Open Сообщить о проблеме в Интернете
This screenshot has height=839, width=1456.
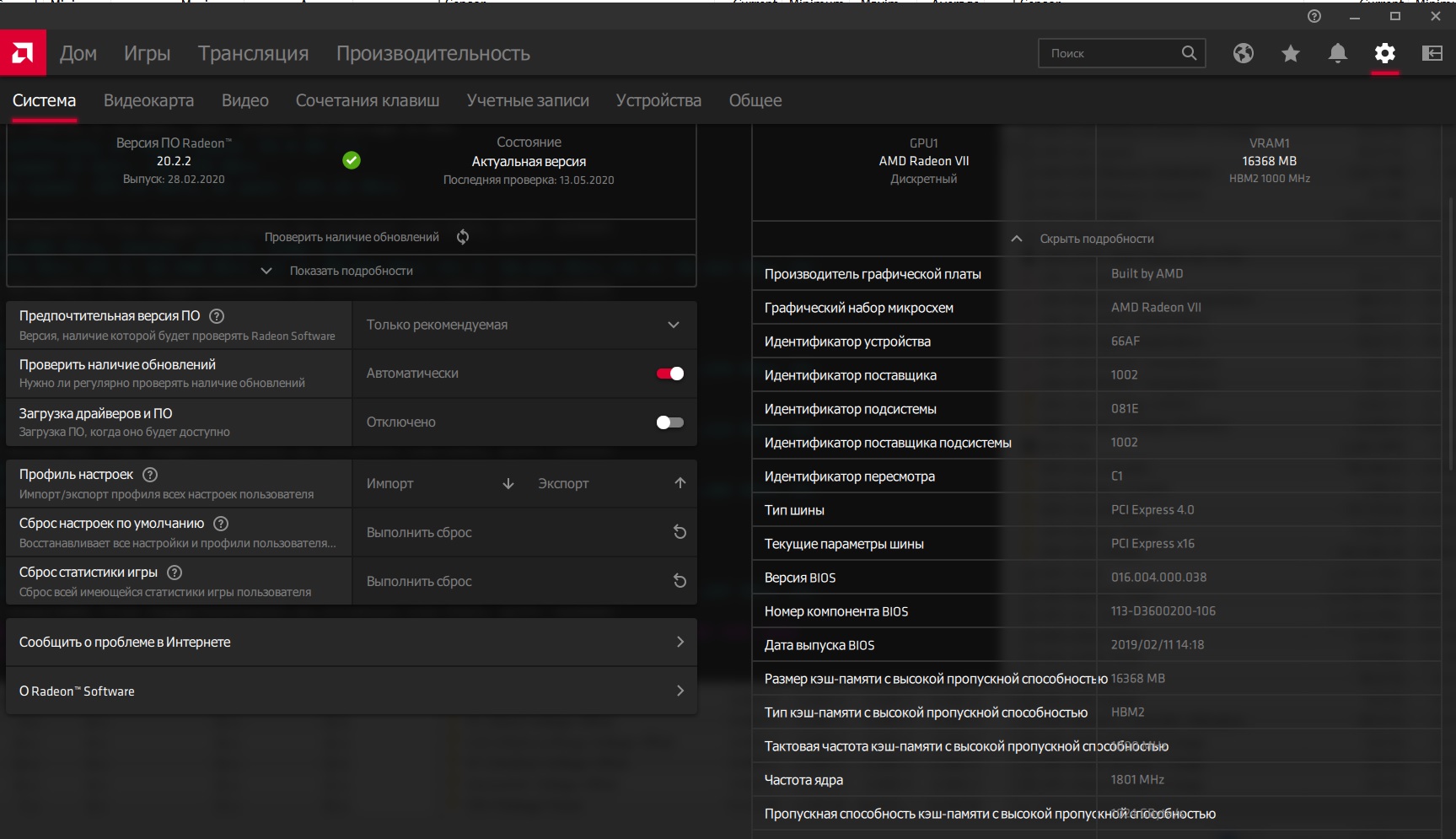352,643
